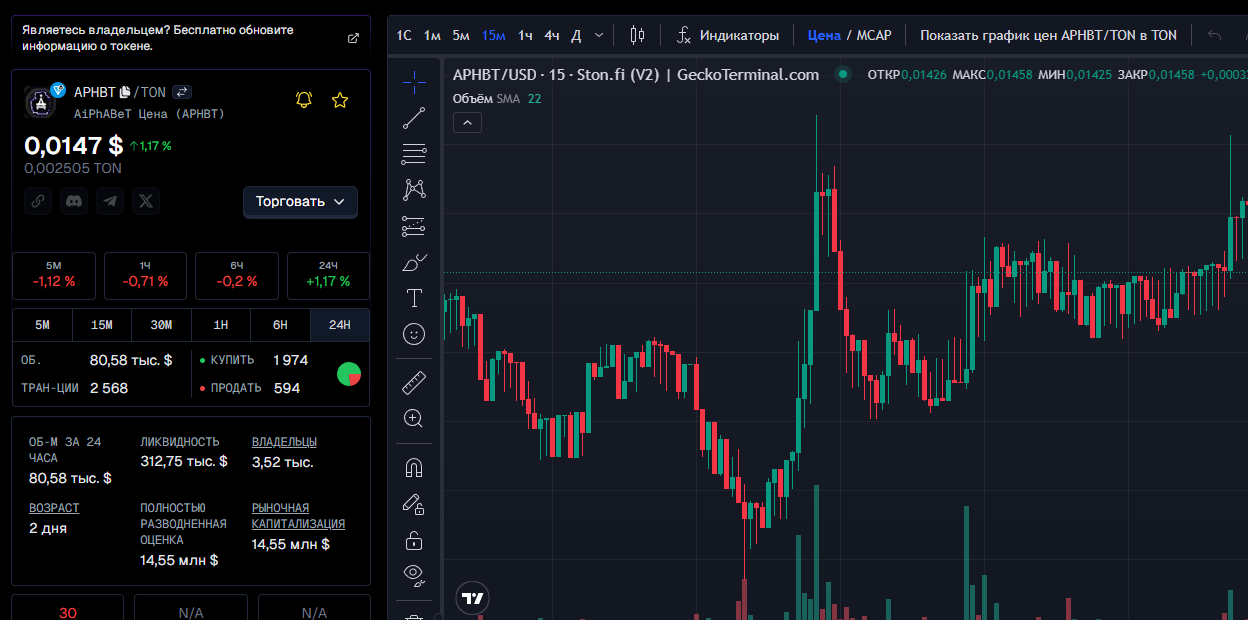Hide all drawings with the eye icon
Viewport: 1248px width, 620px height.
click(414, 574)
